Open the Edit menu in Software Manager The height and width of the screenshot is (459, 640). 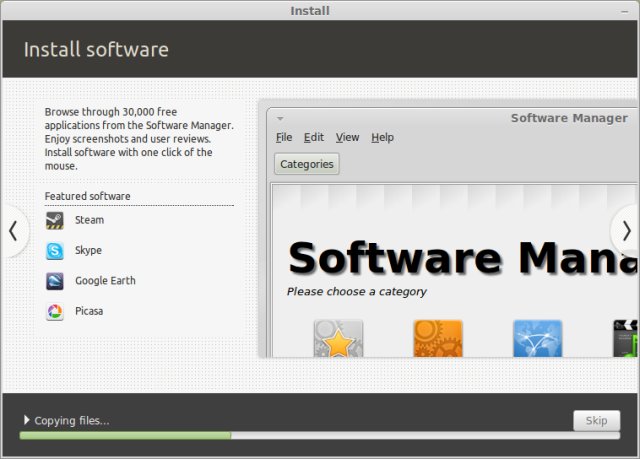pyautogui.click(x=313, y=137)
